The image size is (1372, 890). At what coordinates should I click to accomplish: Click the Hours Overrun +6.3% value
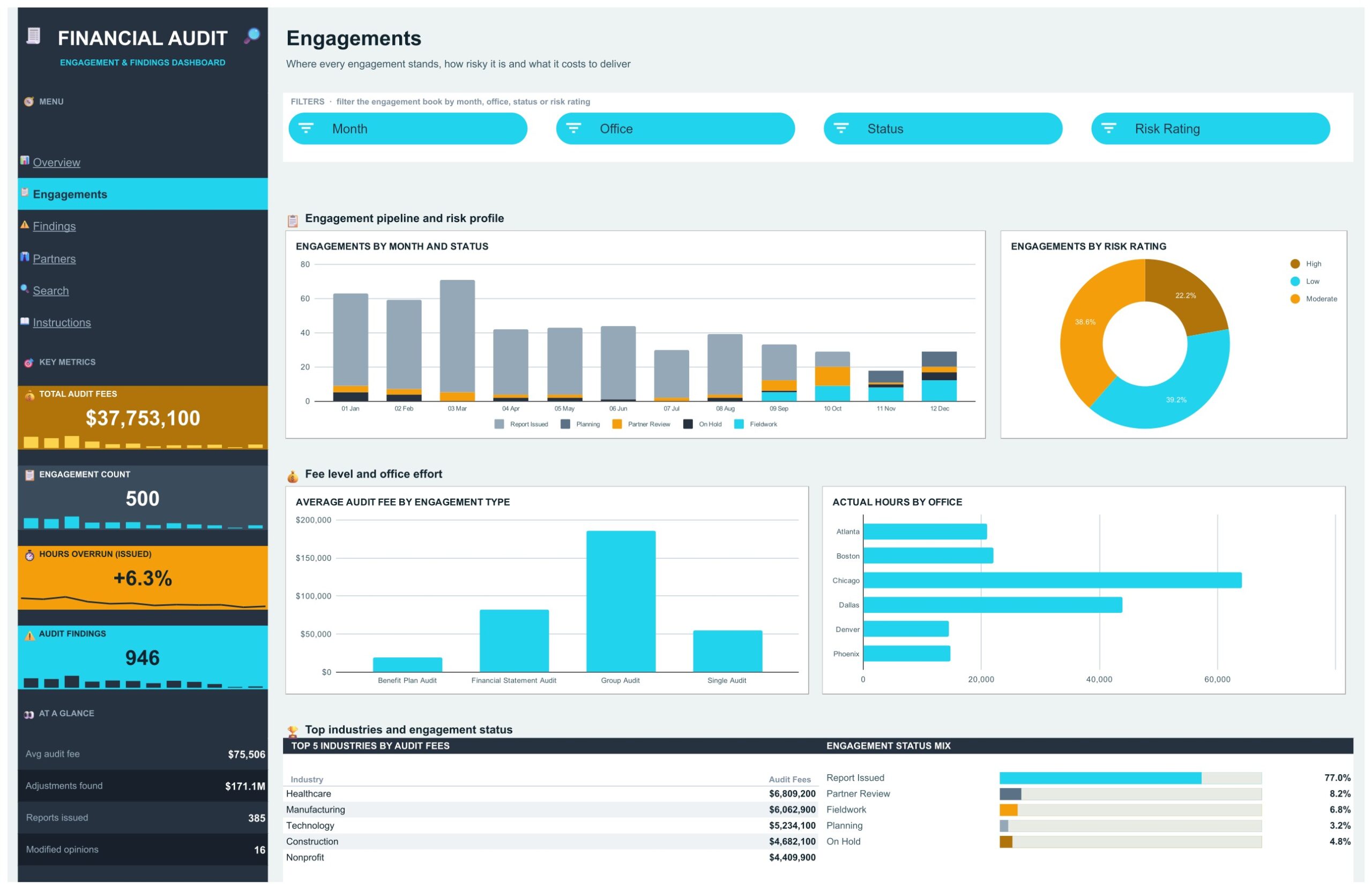click(143, 578)
